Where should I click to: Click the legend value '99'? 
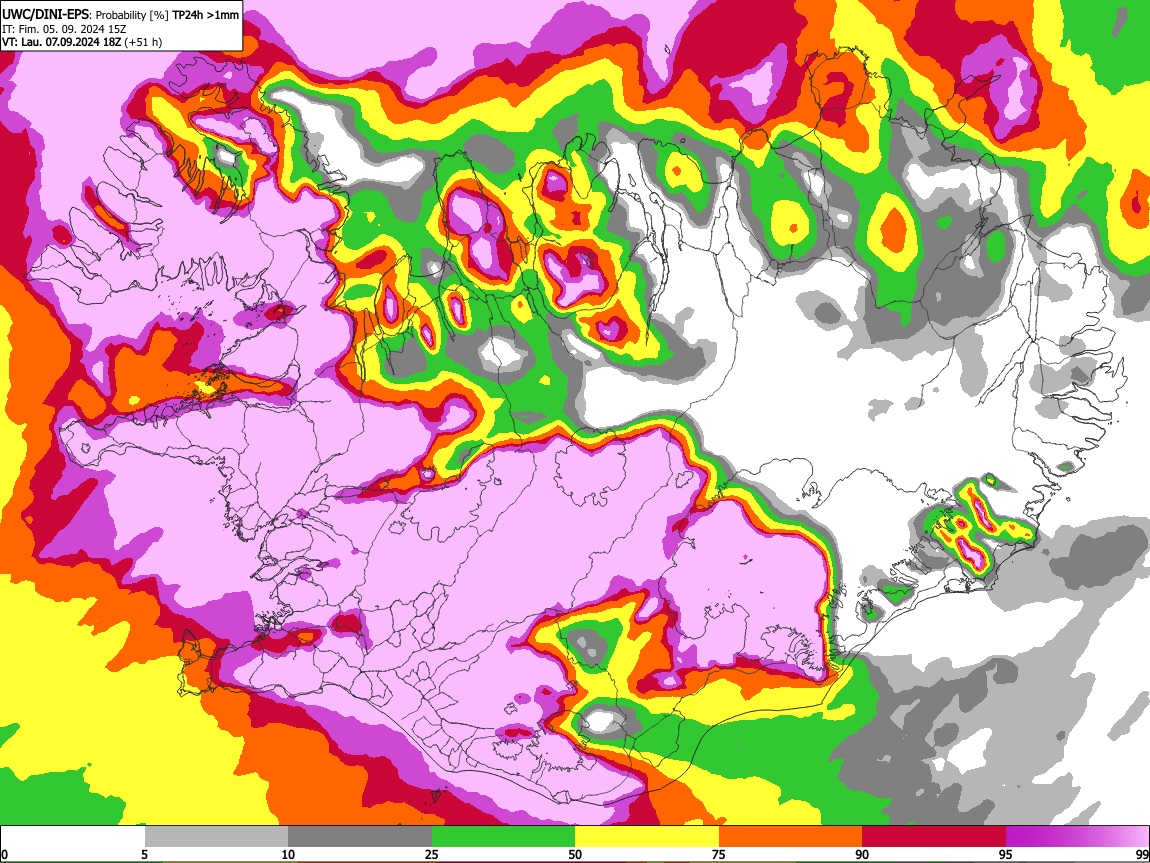[x=1141, y=854]
